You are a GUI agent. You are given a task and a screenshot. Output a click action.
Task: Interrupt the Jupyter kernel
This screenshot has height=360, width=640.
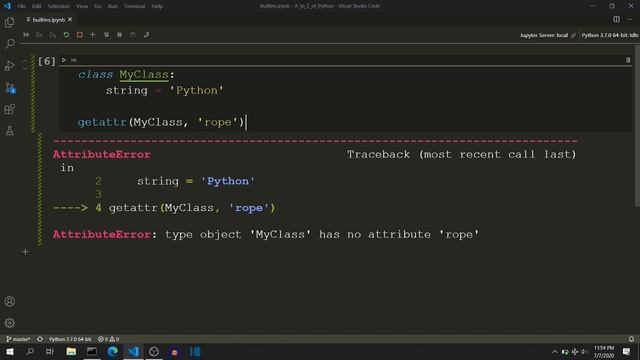[x=80, y=35]
